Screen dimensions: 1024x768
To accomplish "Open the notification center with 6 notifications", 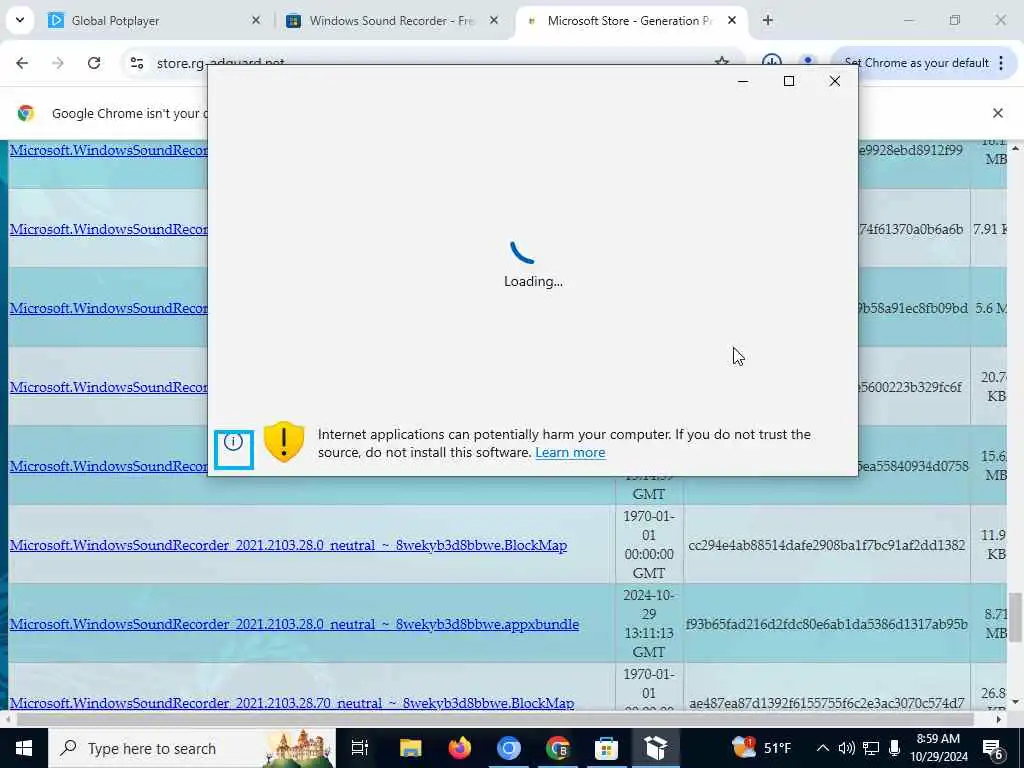I will [993, 748].
